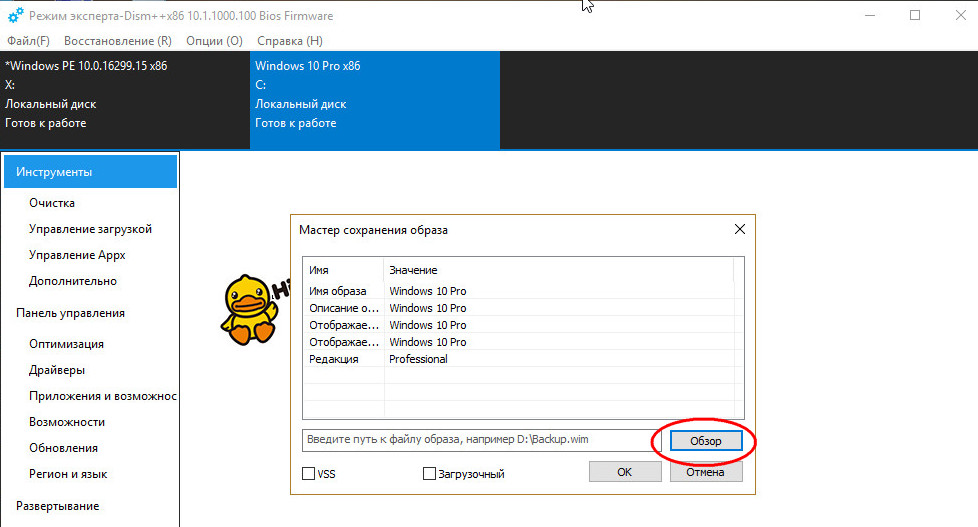
Task: Maximize the Dism++ window
Action: coord(915,16)
